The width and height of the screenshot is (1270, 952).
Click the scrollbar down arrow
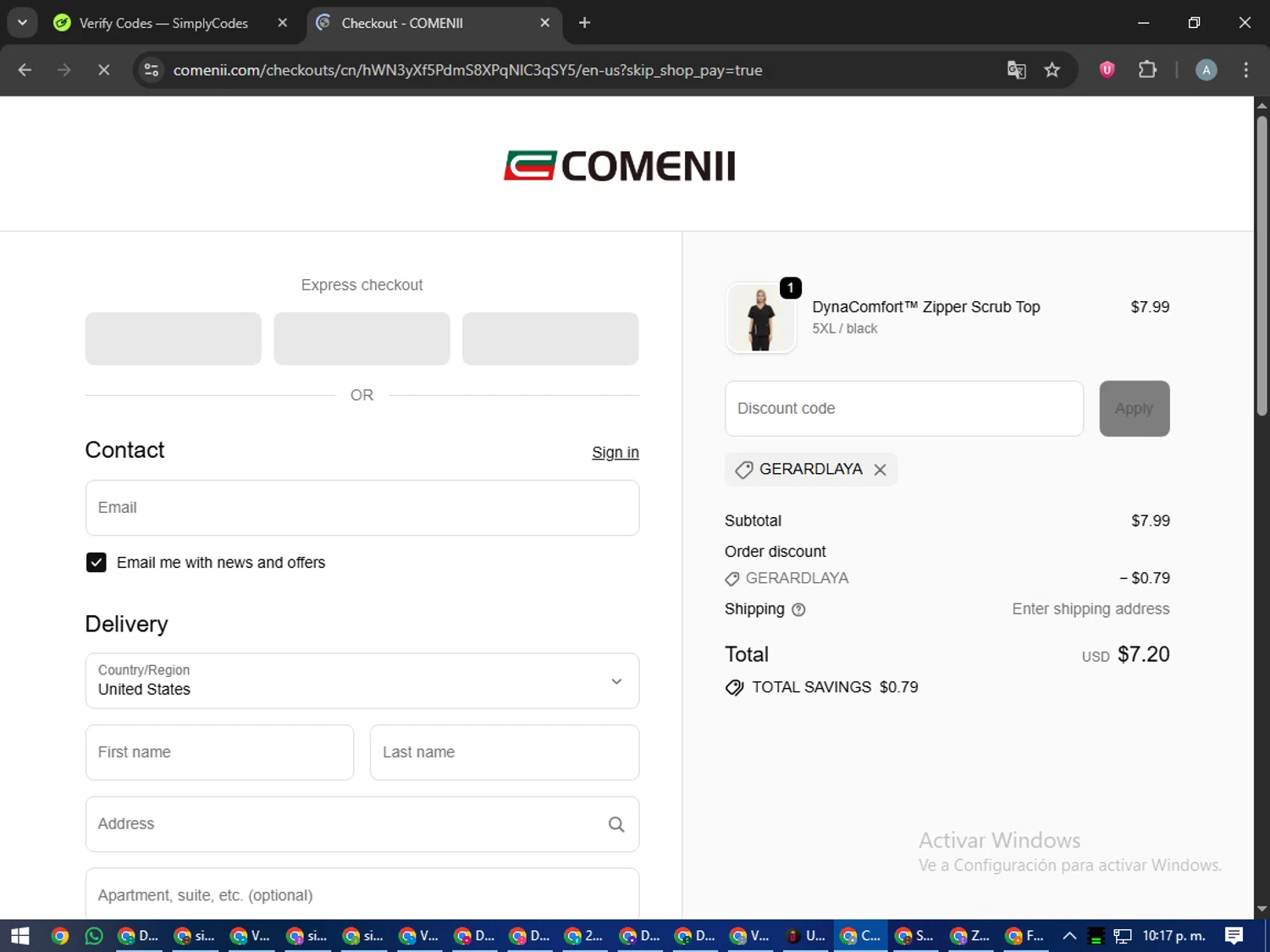tap(1262, 910)
